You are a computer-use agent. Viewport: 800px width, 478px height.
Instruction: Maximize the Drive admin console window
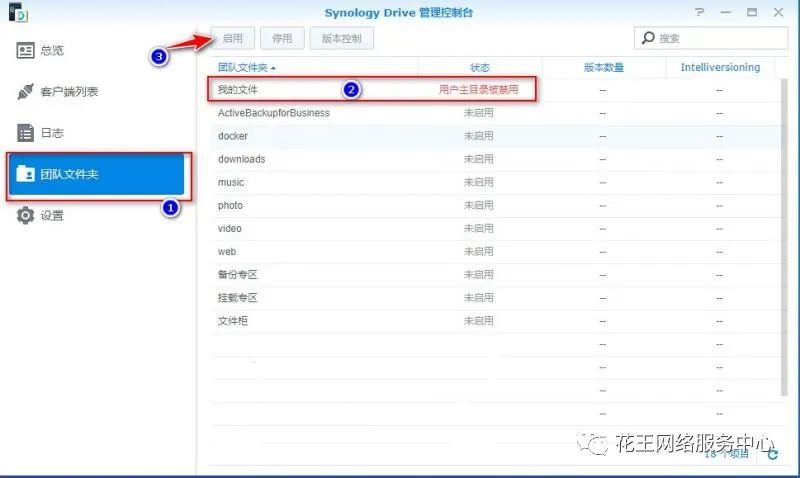pos(752,12)
